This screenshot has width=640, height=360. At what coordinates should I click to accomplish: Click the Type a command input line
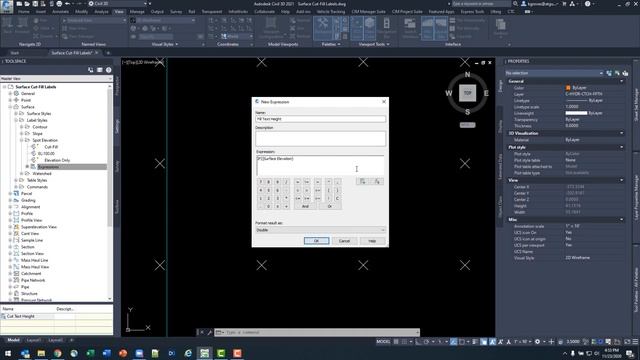click(320, 332)
